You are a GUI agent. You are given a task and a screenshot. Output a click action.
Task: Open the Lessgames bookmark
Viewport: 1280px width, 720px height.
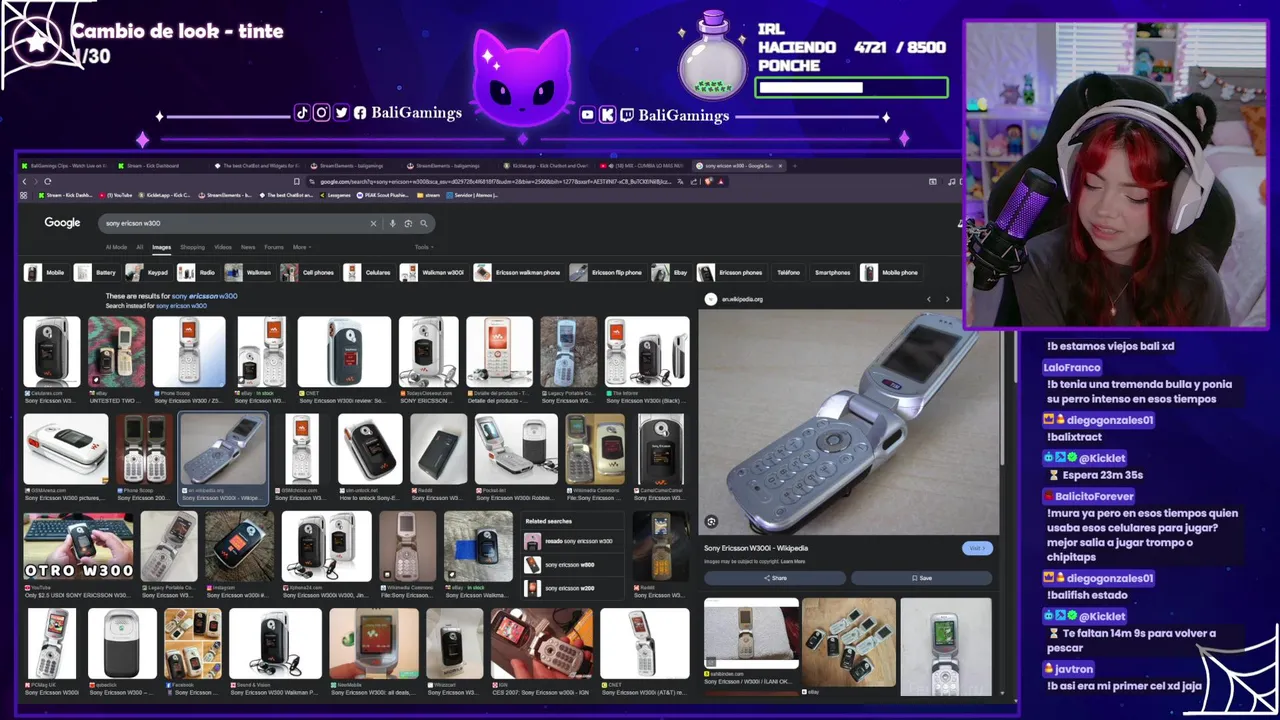(x=335, y=195)
